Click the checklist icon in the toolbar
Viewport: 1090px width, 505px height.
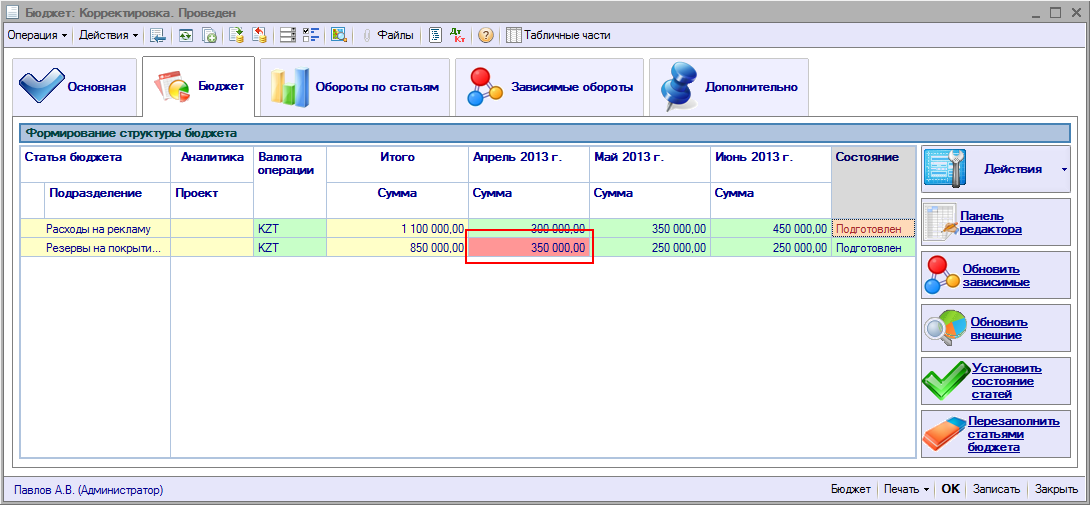point(311,35)
